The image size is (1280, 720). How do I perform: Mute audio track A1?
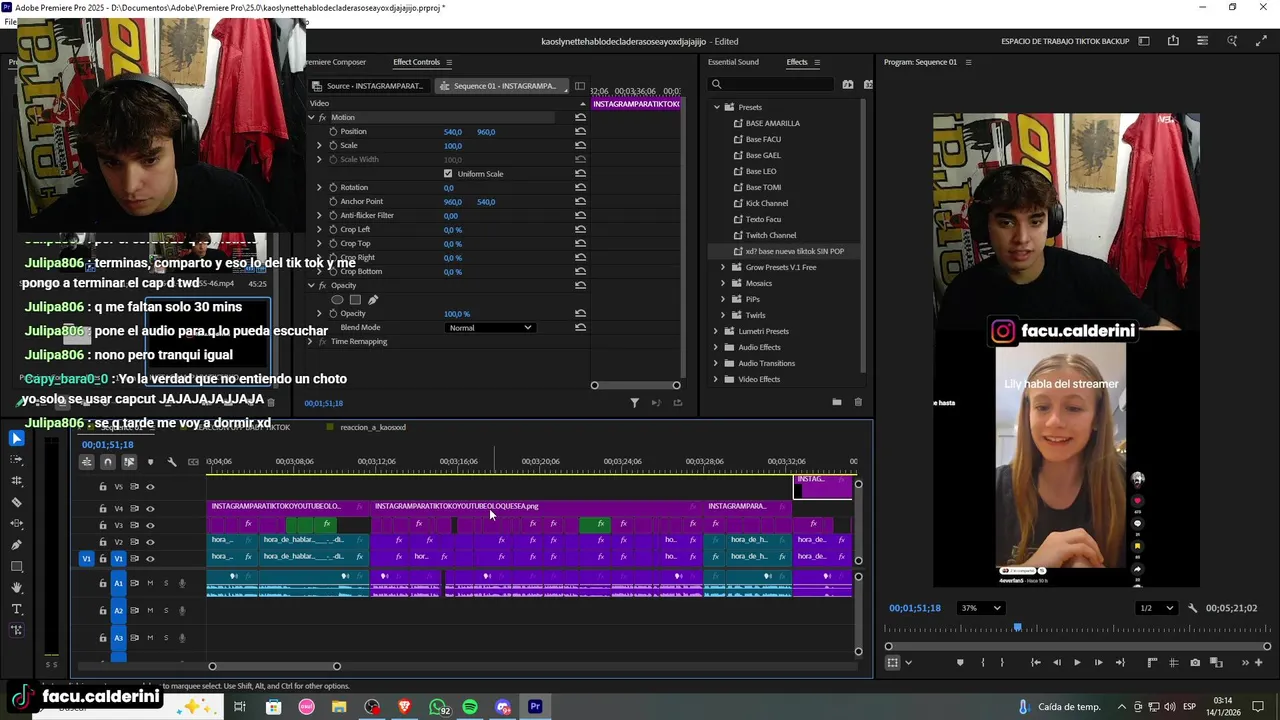(150, 583)
